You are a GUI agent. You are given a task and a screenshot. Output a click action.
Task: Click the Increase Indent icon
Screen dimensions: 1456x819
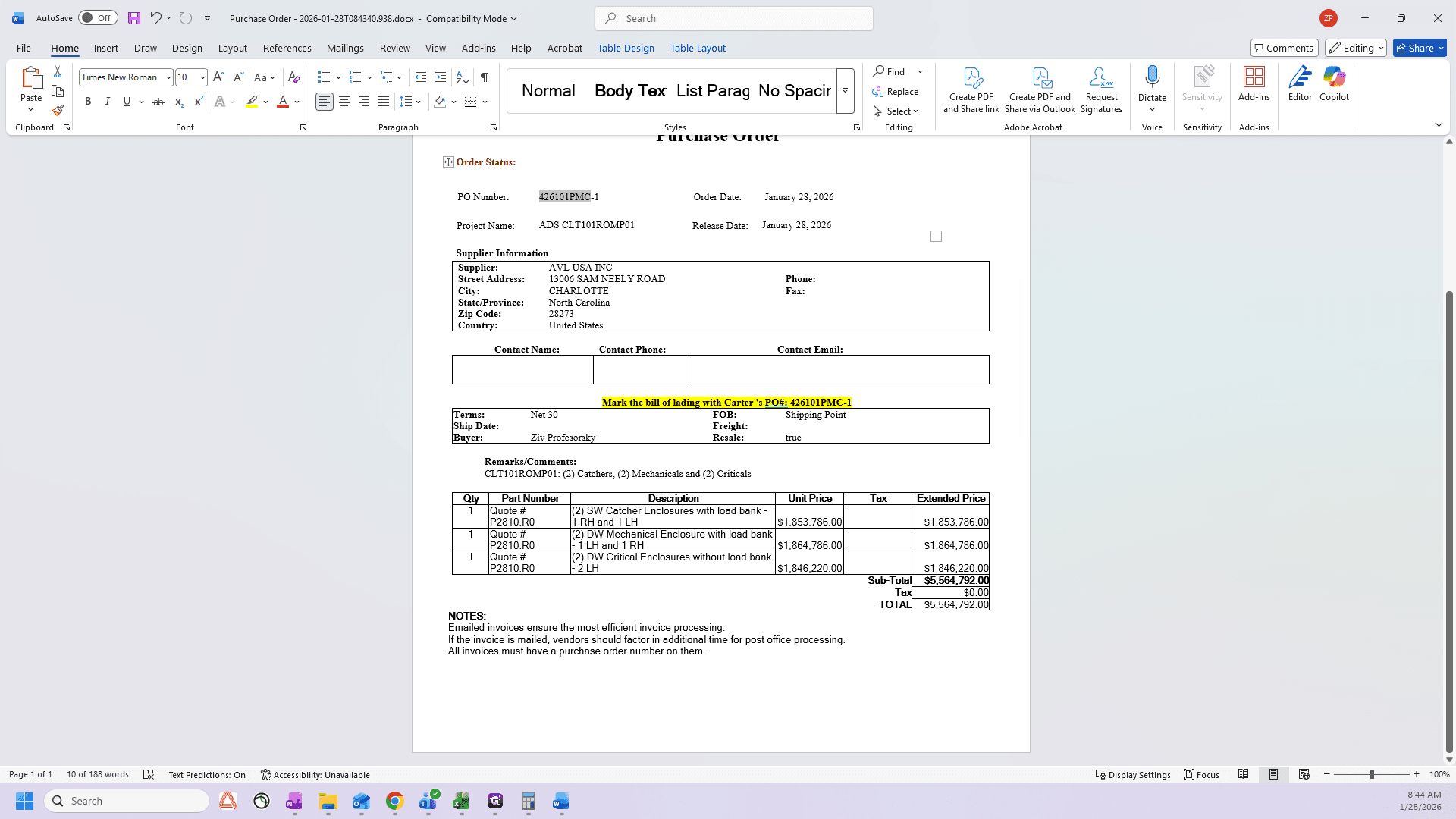tap(441, 77)
